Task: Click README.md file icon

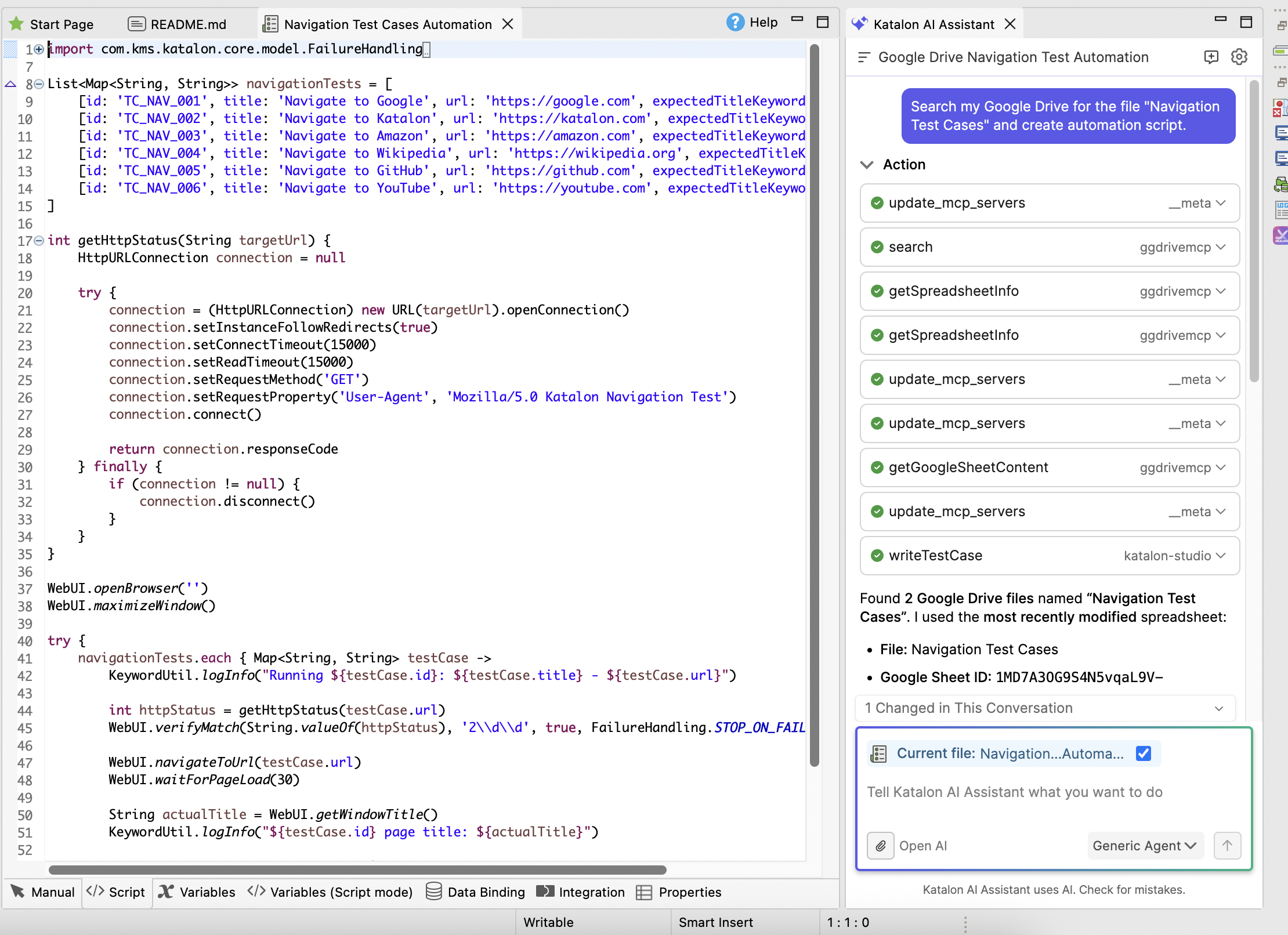Action: [136, 24]
